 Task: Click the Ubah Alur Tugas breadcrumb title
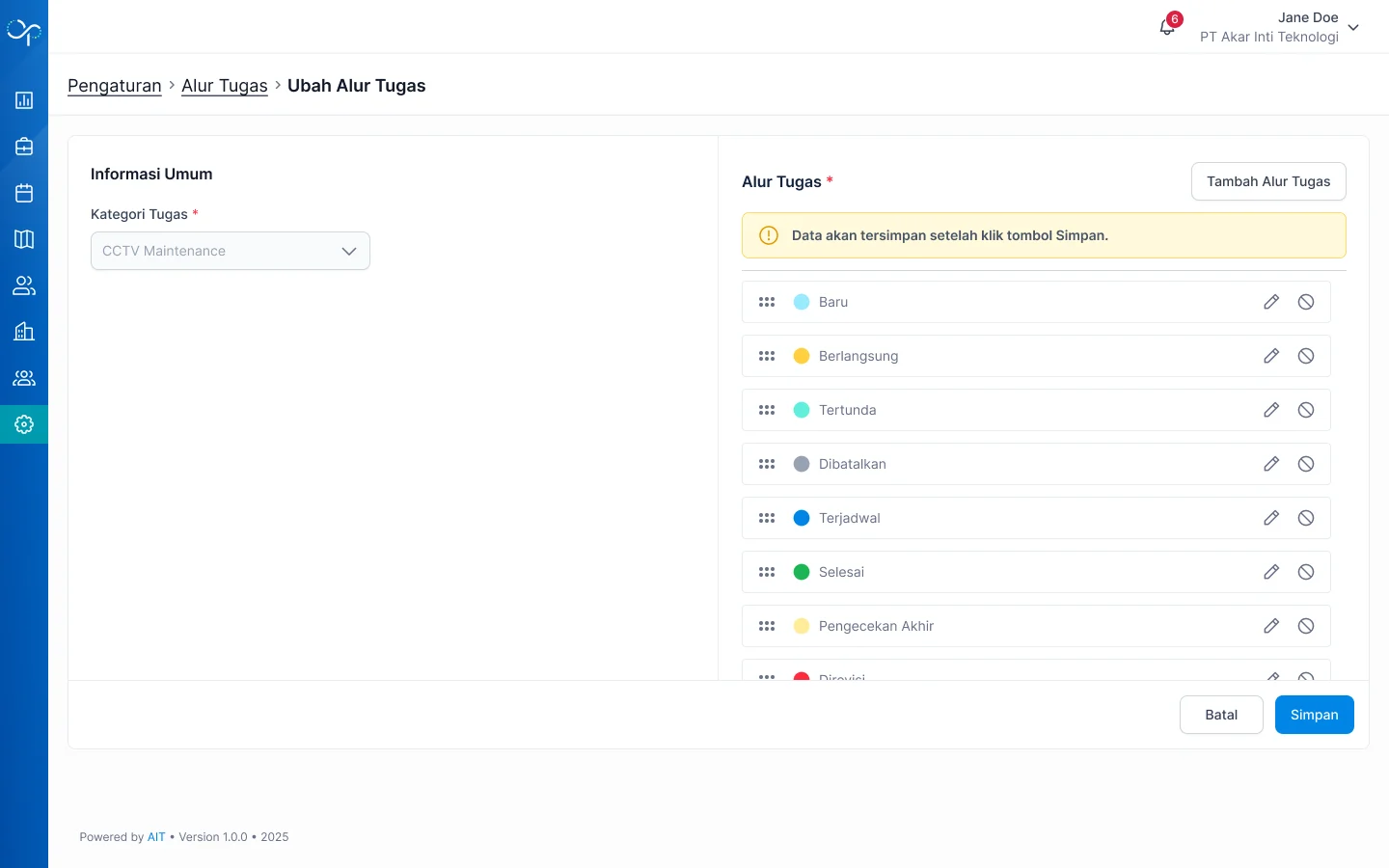pos(357,86)
